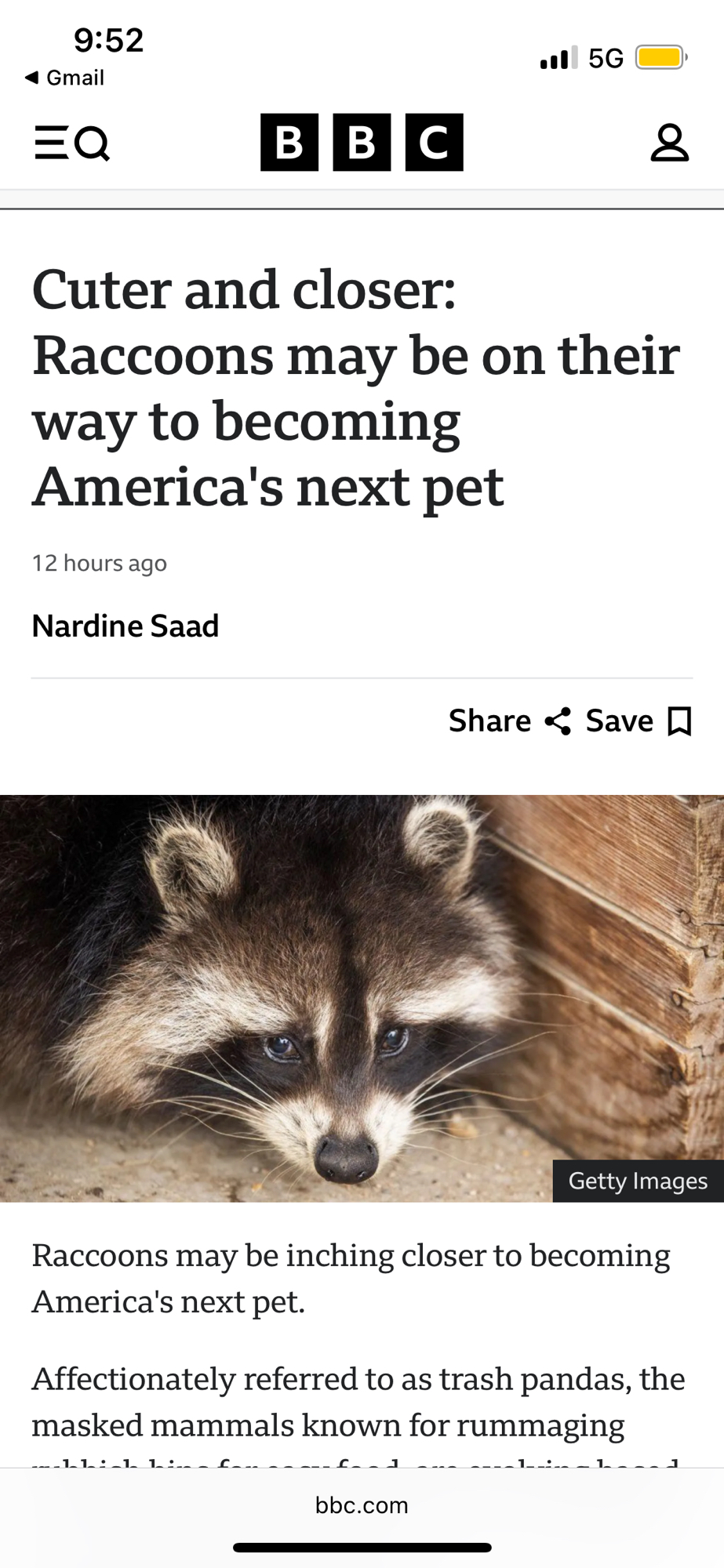Tap the cellular signal bars
This screenshot has width=724, height=1568.
click(558, 57)
